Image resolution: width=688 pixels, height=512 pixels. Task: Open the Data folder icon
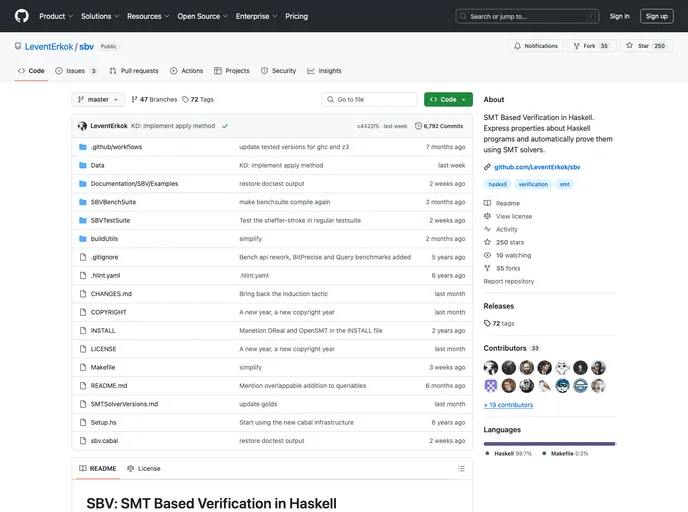pyautogui.click(x=82, y=165)
